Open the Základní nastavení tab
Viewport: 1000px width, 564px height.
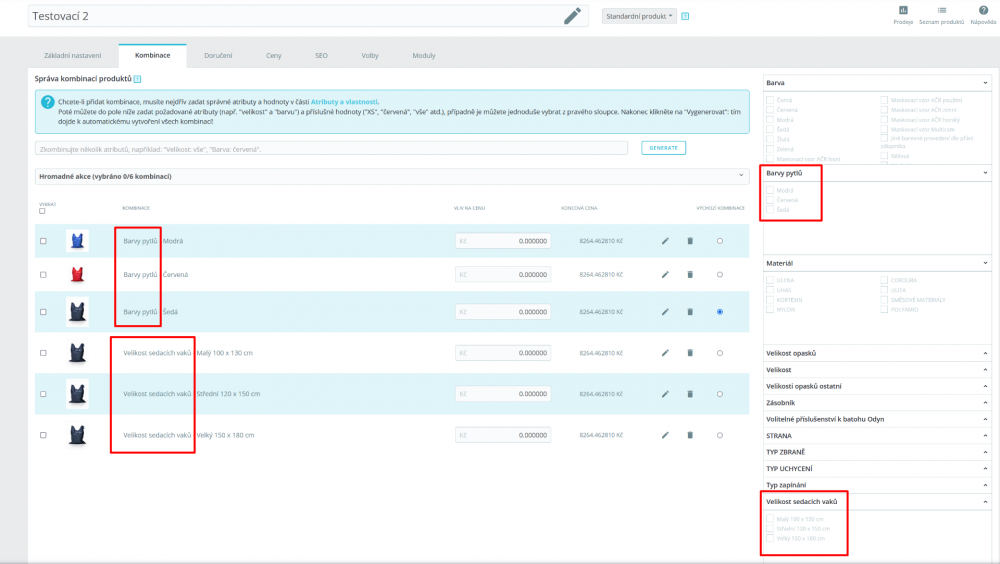[x=73, y=56]
